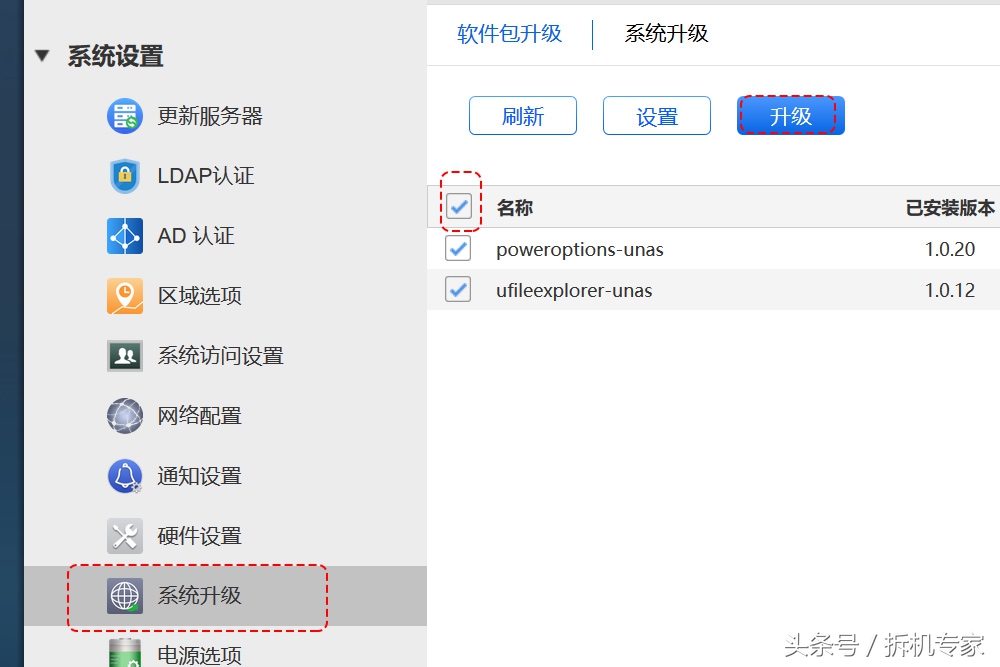The image size is (1000, 667).
Task: Click the 系统访问设置 users icon
Action: pyautogui.click(x=124, y=356)
